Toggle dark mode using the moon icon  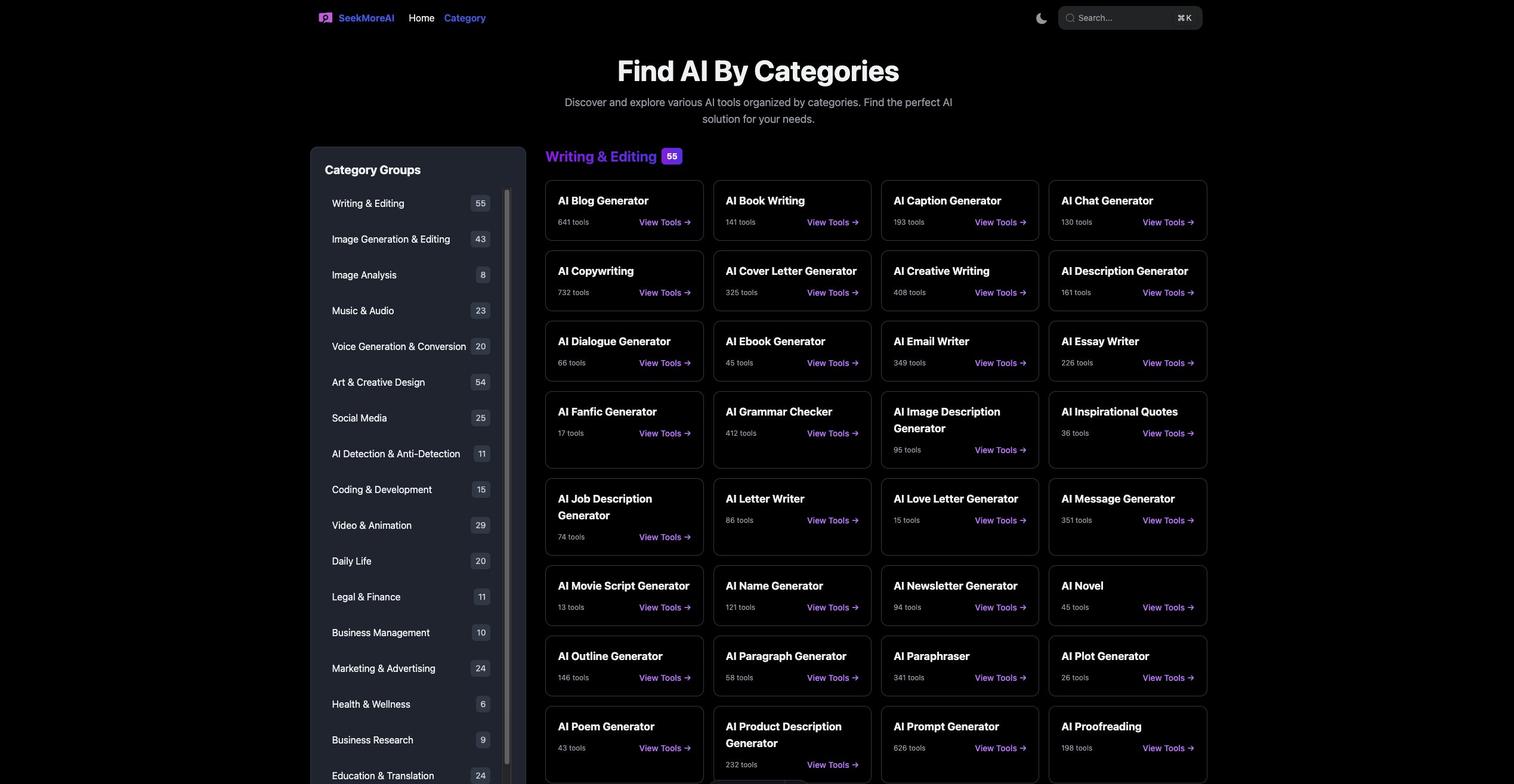1041,18
